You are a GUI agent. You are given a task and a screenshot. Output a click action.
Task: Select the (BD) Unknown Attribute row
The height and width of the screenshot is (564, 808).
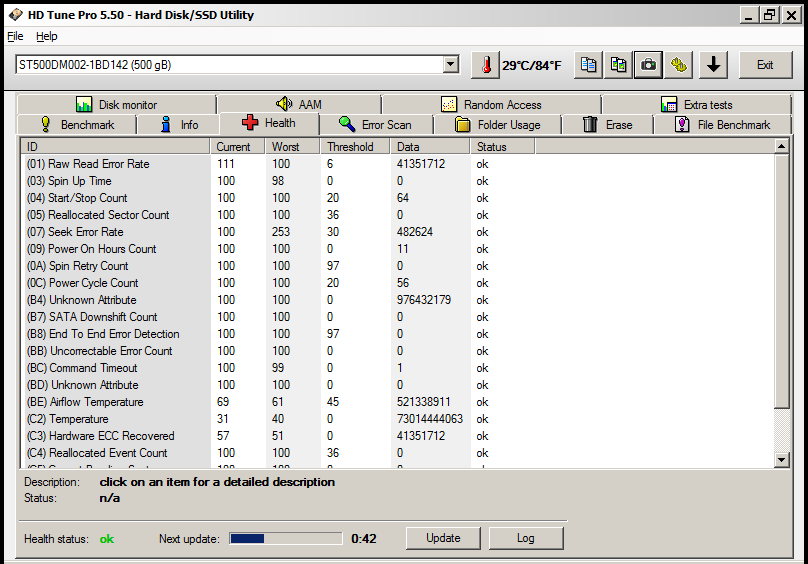coord(397,385)
